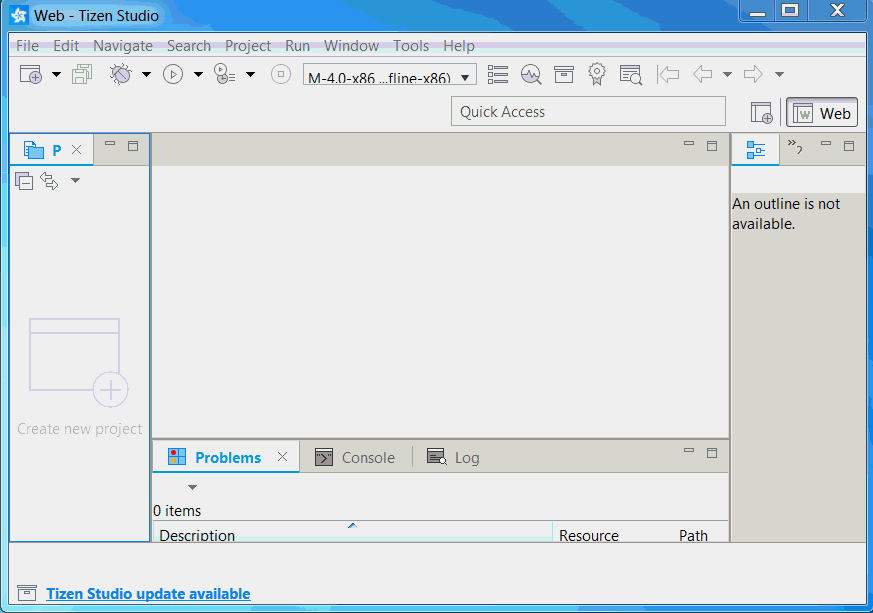873x613 pixels.
Task: Switch to the Console tab
Action: [356, 457]
